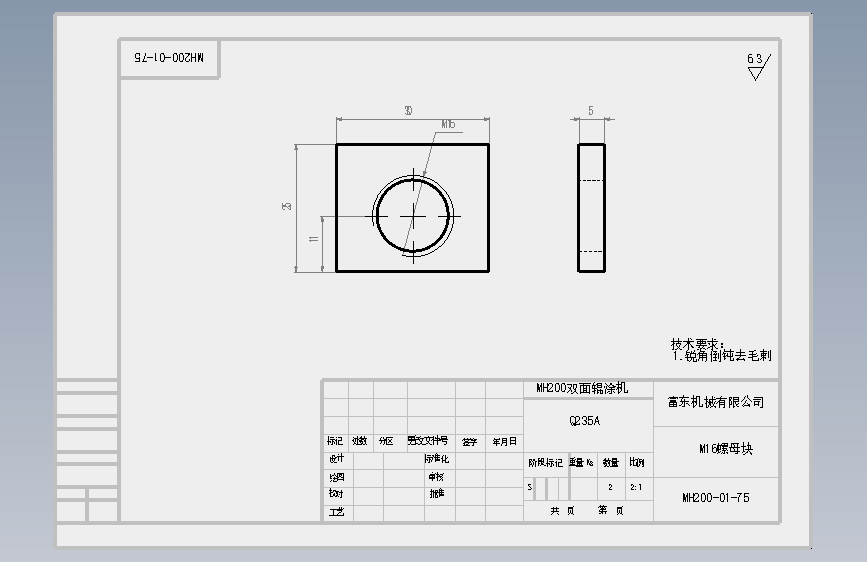Image resolution: width=867 pixels, height=562 pixels.
Task: Click the 共 页 total pages text
Action: [562, 511]
